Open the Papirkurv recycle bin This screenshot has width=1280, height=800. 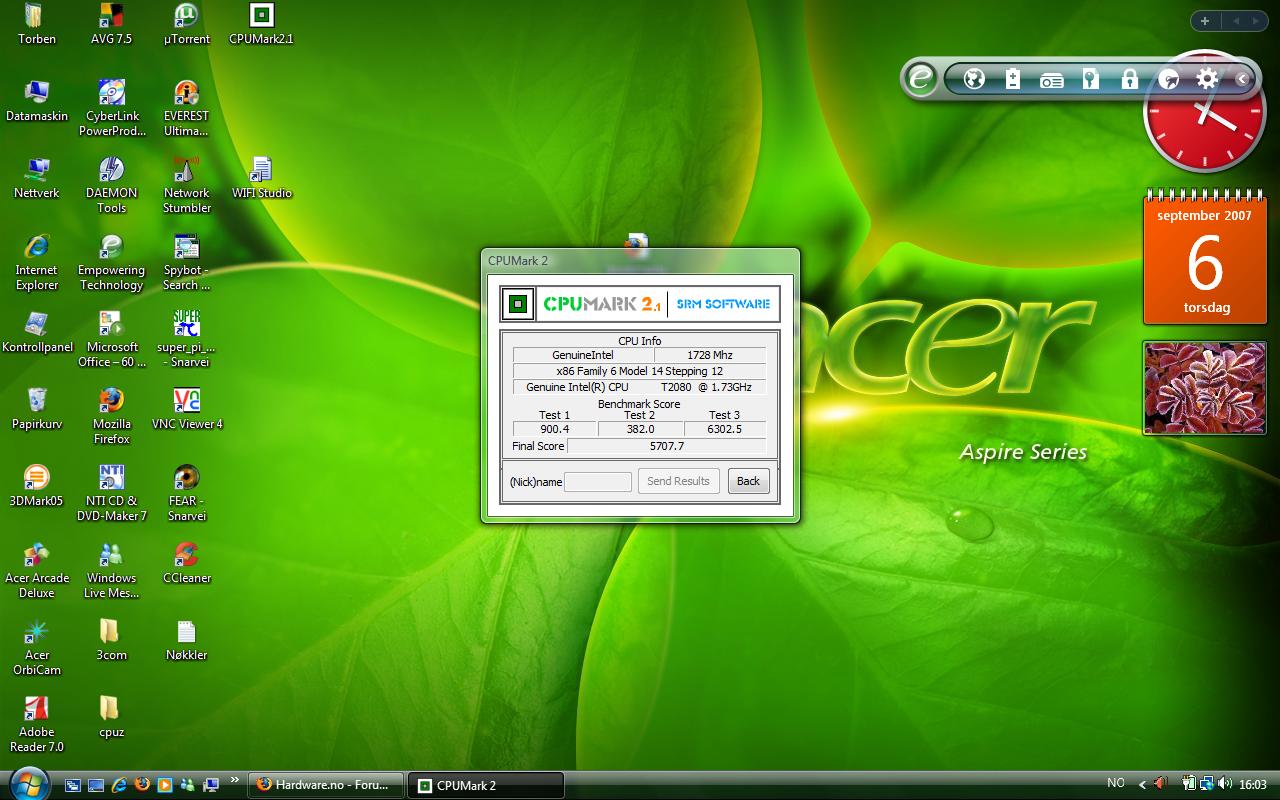click(x=36, y=409)
